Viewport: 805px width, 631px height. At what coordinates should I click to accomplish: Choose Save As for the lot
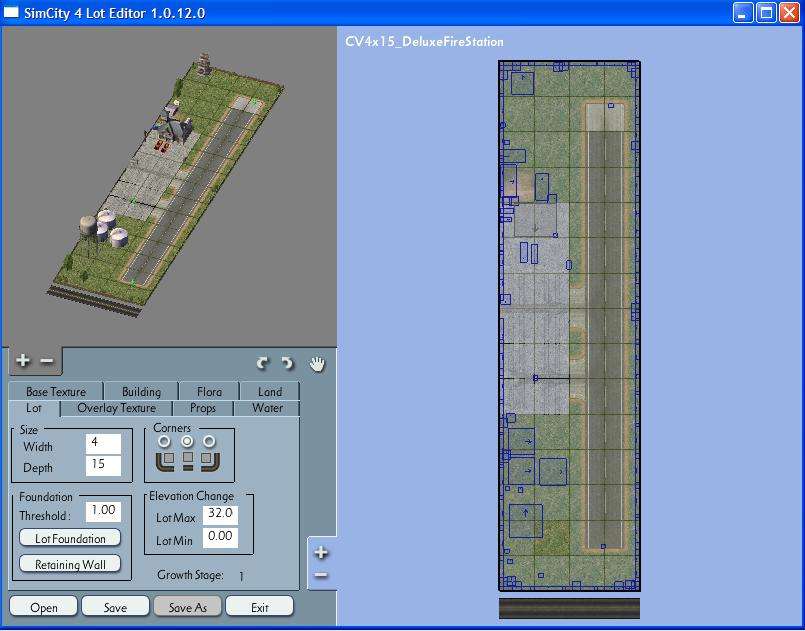187,607
